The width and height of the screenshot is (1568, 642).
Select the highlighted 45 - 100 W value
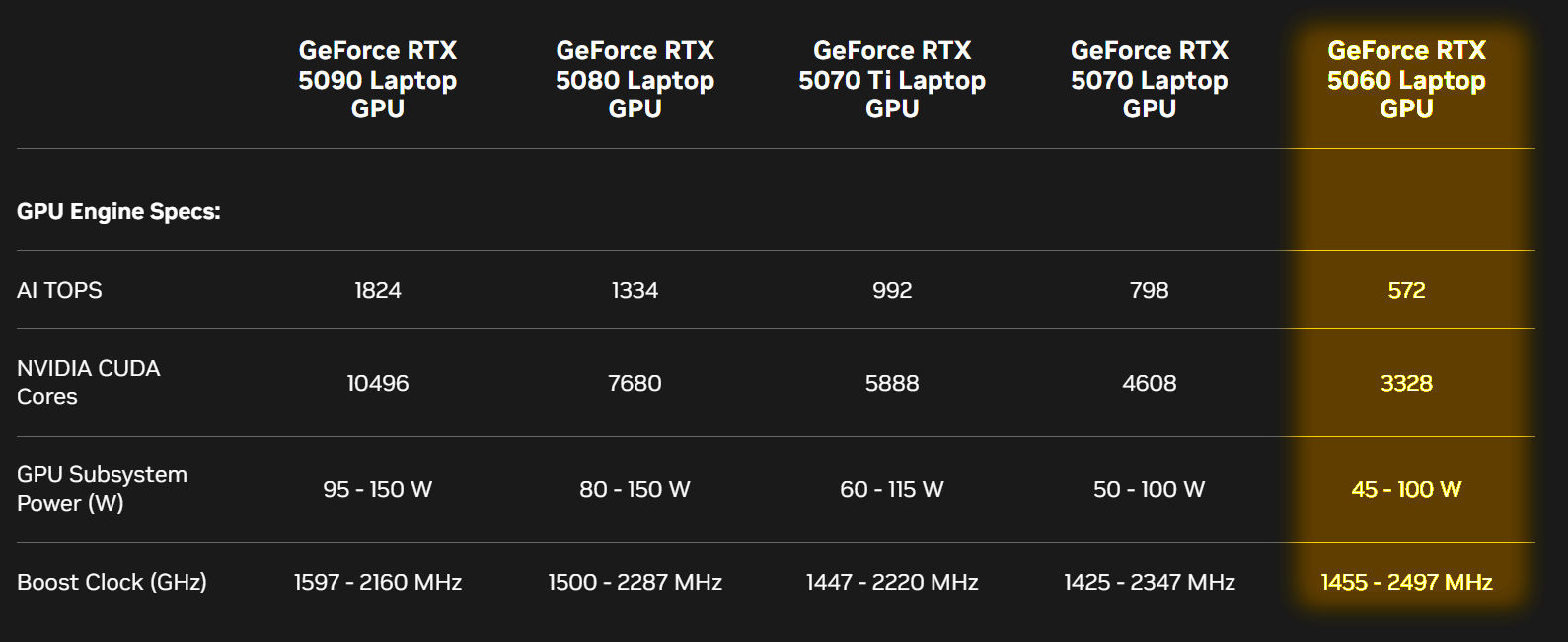click(1406, 489)
